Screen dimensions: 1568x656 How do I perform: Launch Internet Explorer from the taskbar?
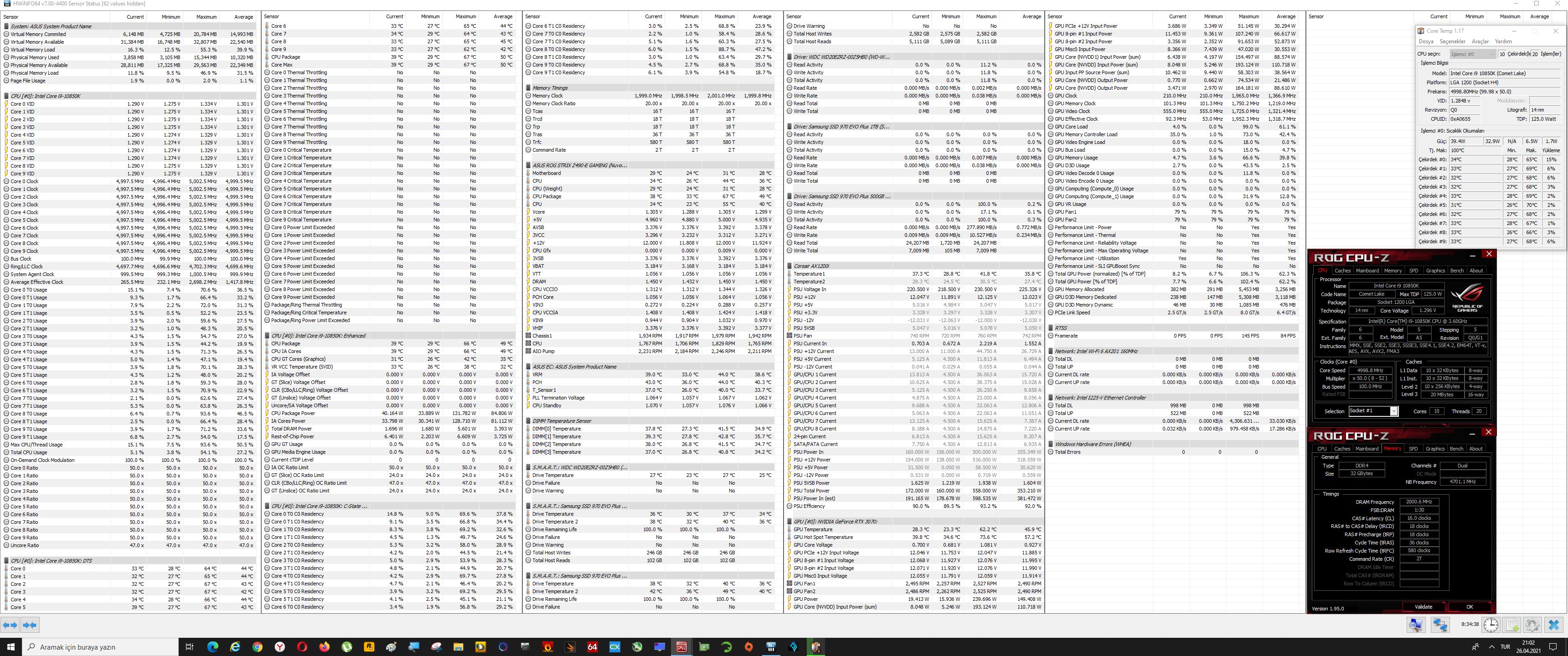pos(235,647)
